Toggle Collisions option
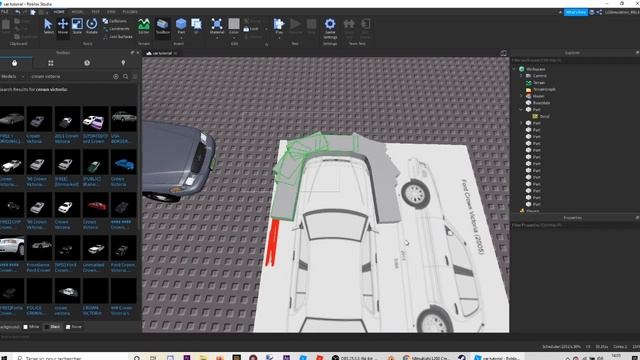Viewport: 640px width, 360px height. click(115, 21)
